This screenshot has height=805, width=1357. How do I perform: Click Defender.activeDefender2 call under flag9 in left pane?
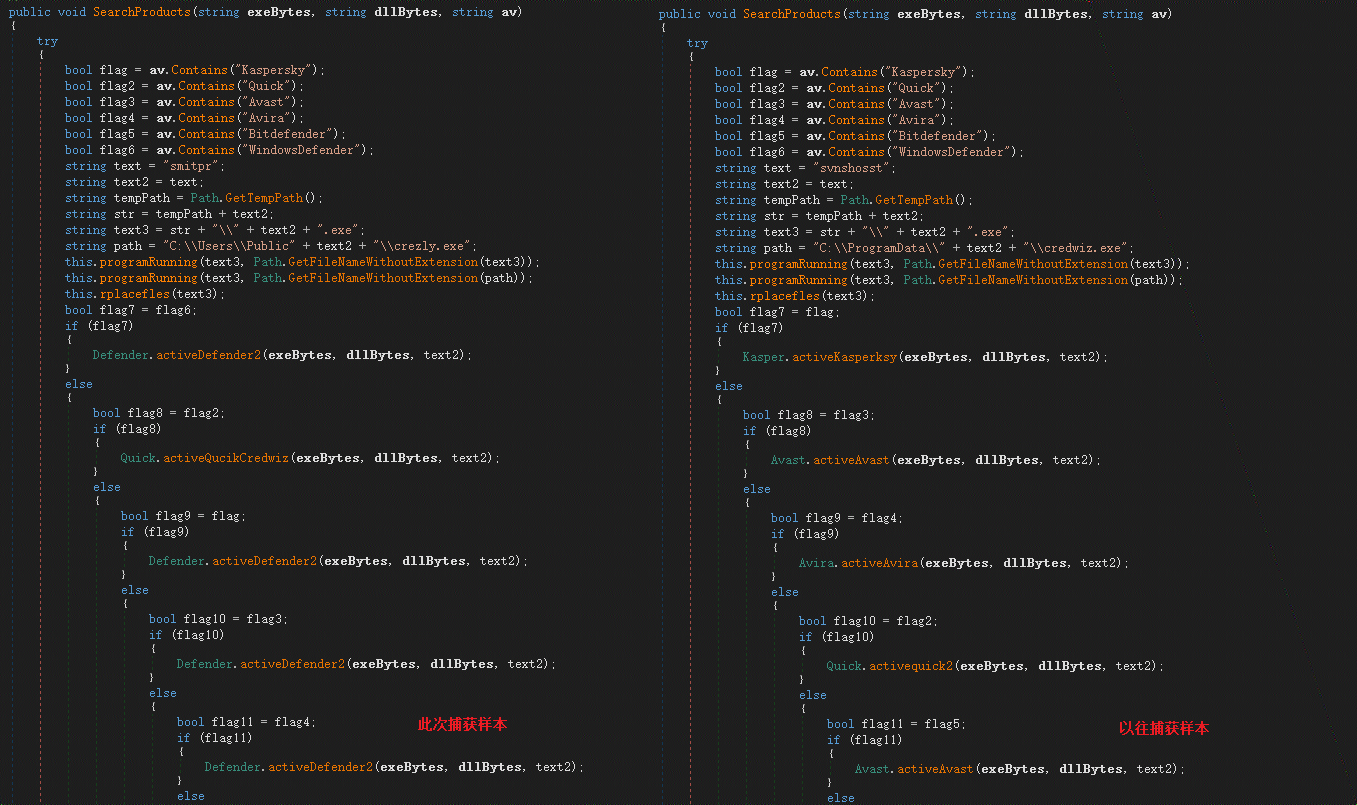coord(338,561)
